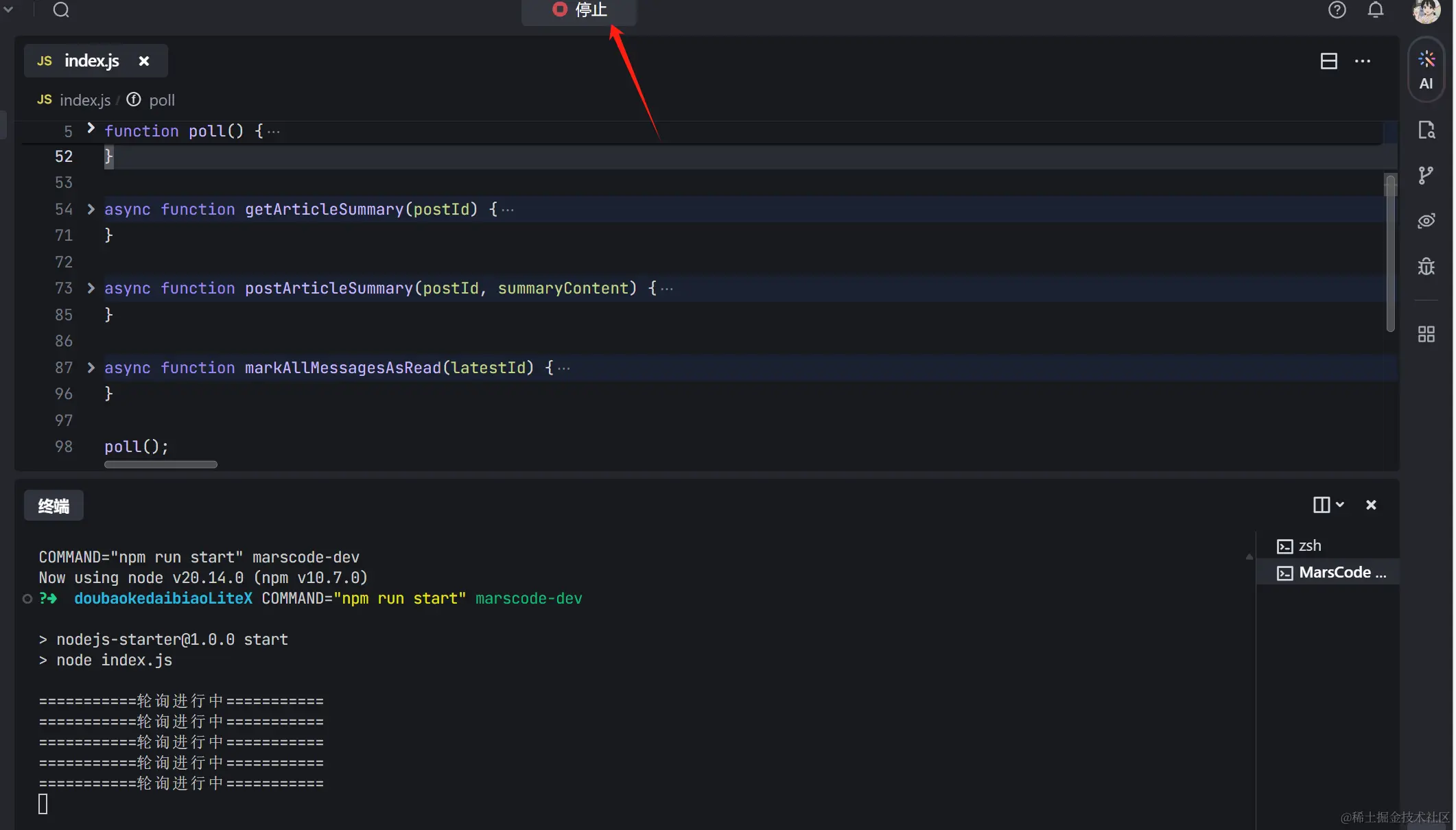1456x830 pixels.
Task: Click the editor horizontal scrollbar
Action: (x=161, y=464)
